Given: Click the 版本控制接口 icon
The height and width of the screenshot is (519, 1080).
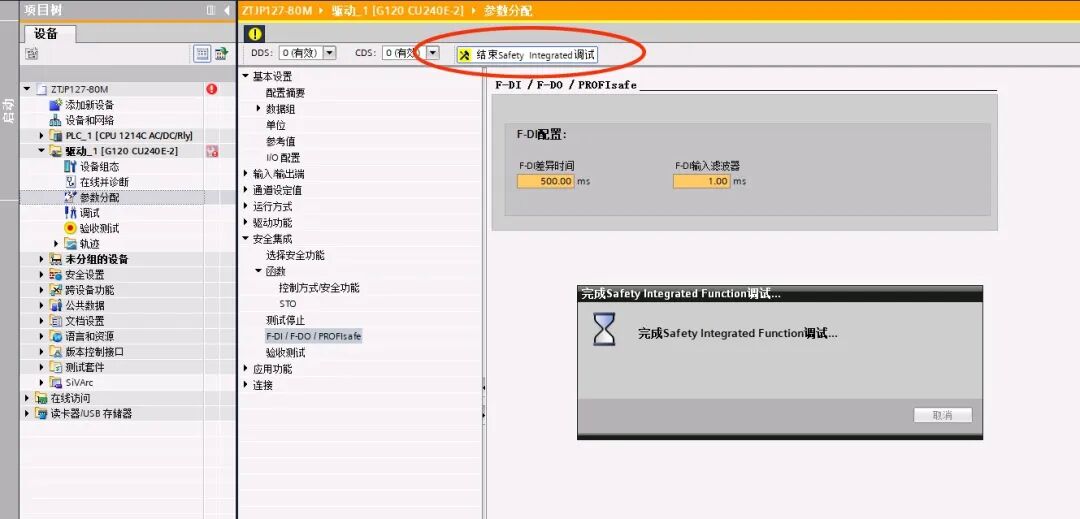Looking at the screenshot, I should [56, 352].
